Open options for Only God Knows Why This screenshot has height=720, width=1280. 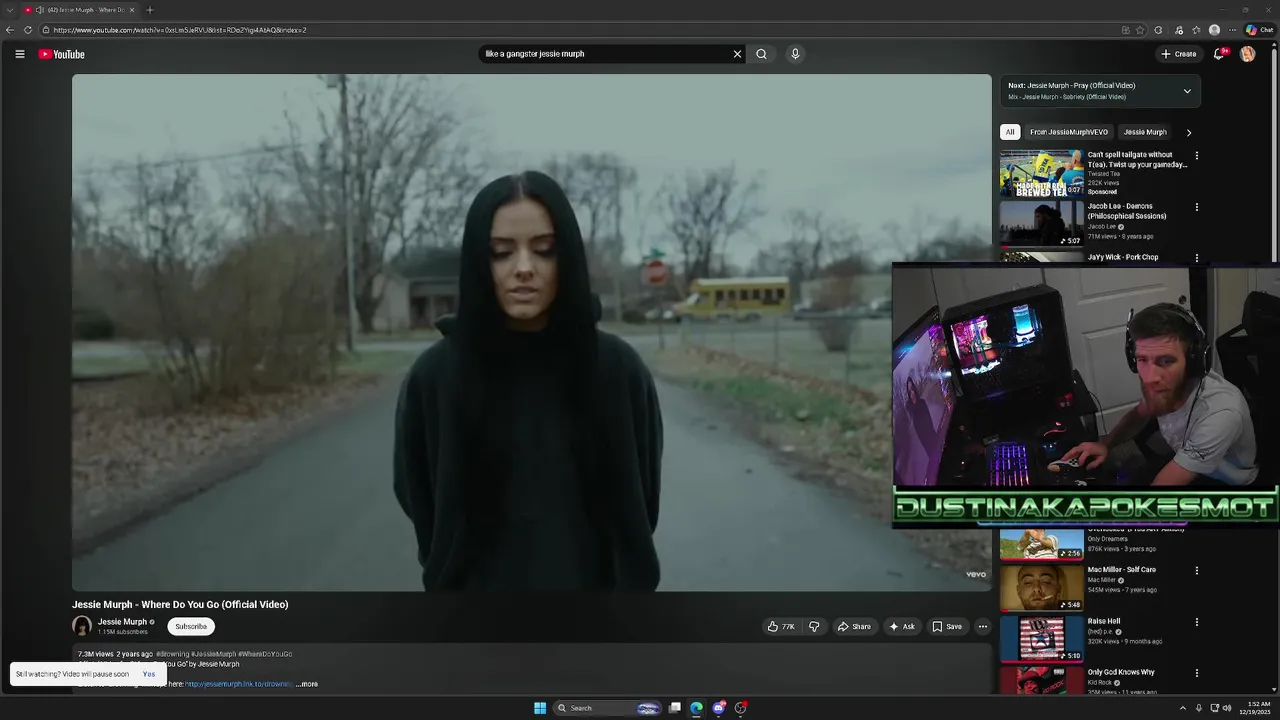click(x=1196, y=673)
